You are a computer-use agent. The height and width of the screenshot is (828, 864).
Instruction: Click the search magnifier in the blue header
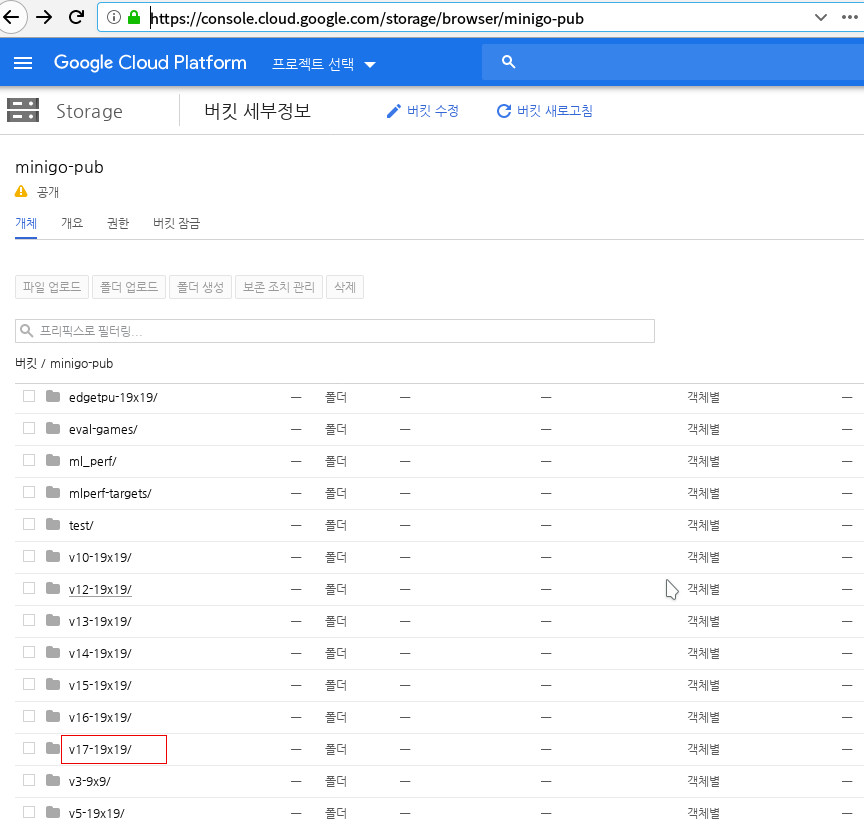(509, 62)
